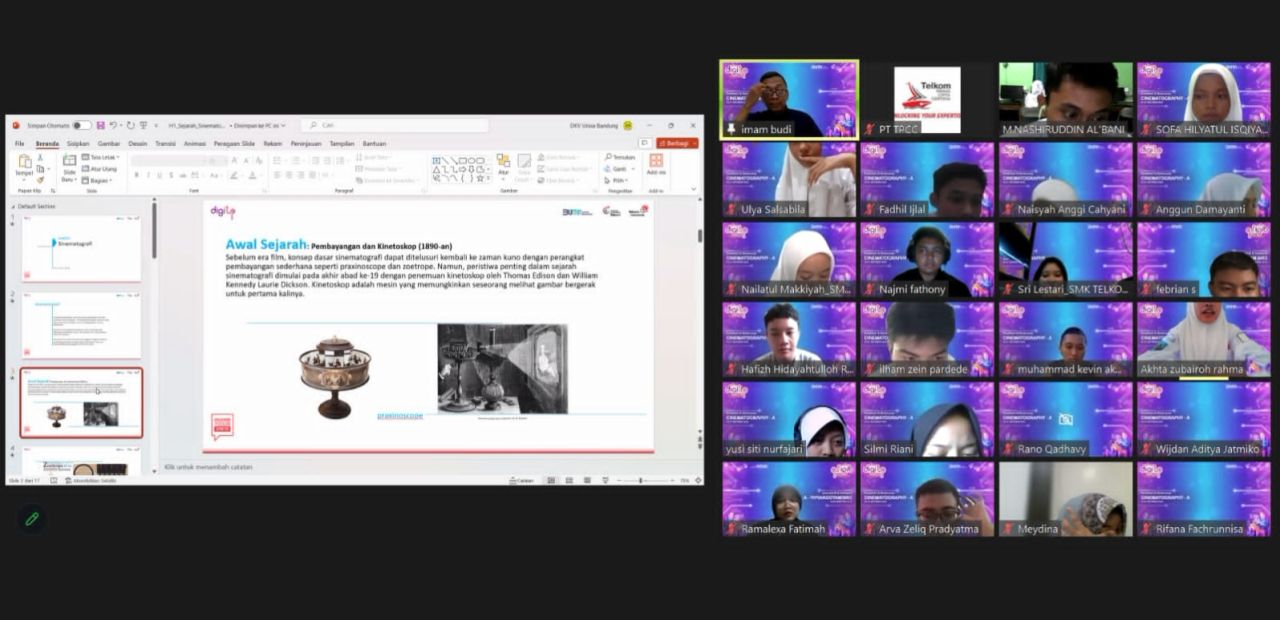Click the Slide Baru icon
The width and height of the screenshot is (1280, 620).
pyautogui.click(x=69, y=166)
